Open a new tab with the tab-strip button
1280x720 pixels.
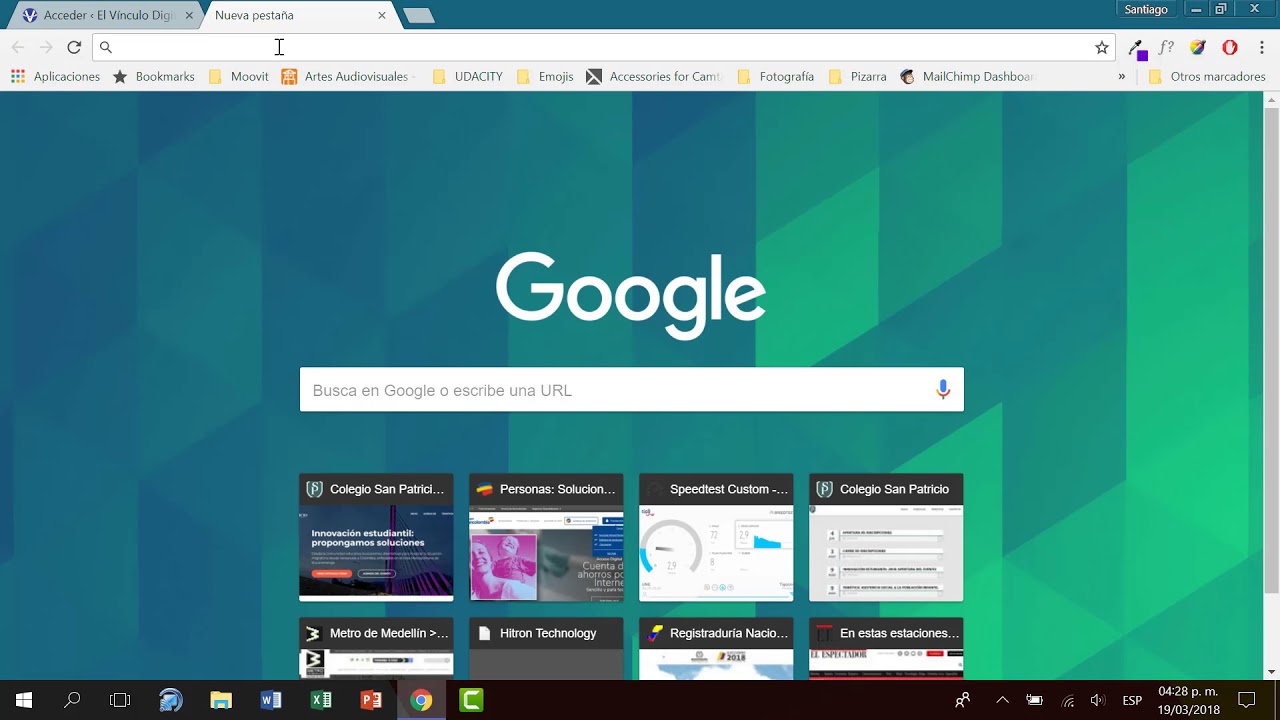click(x=418, y=15)
